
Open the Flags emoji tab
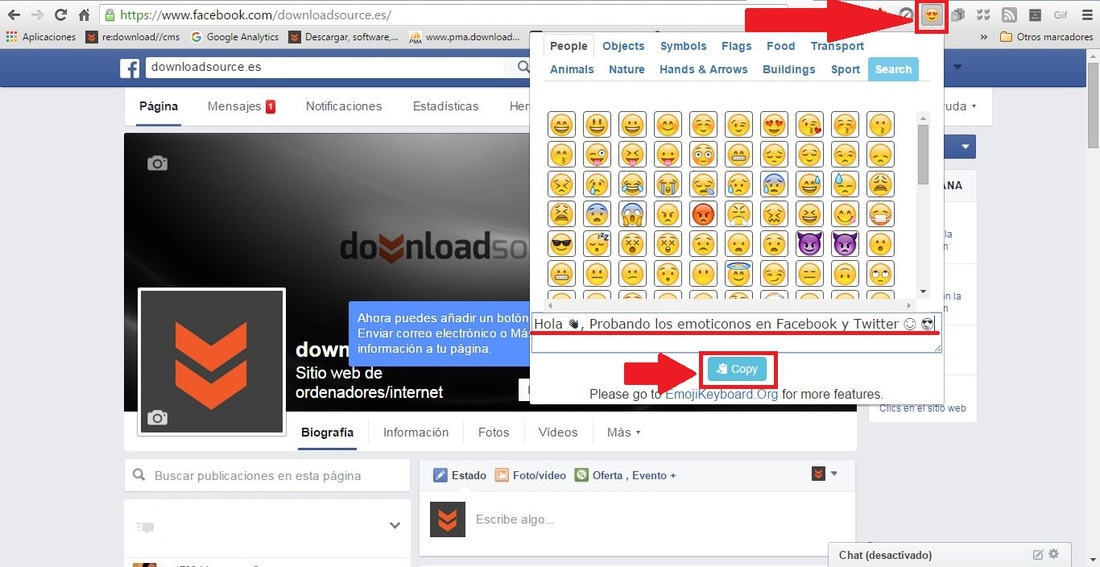[737, 46]
